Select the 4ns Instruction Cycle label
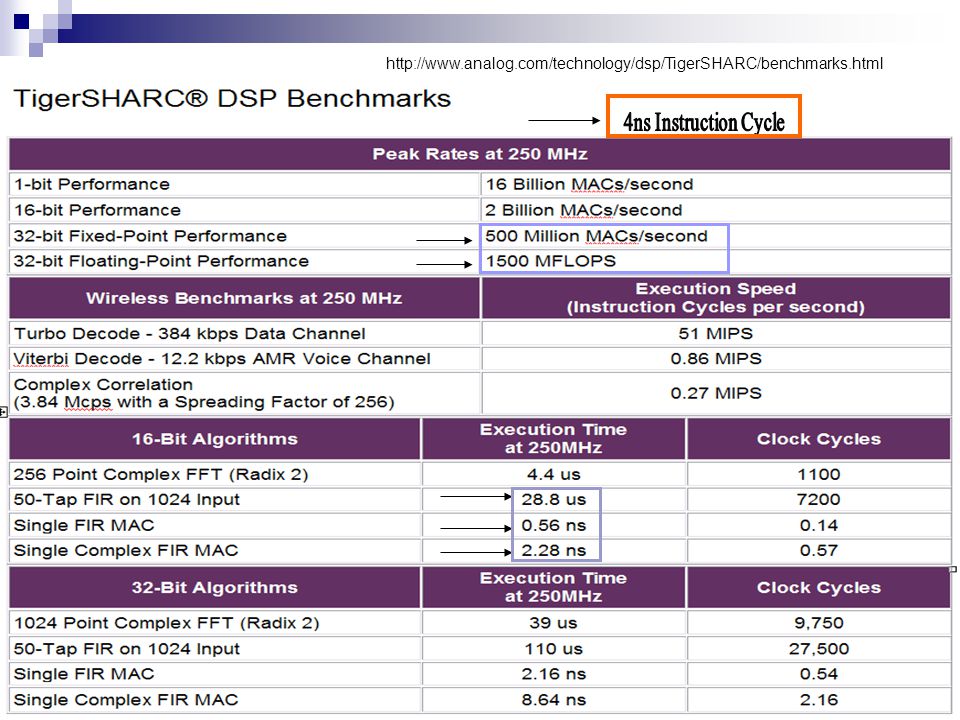 tap(703, 122)
